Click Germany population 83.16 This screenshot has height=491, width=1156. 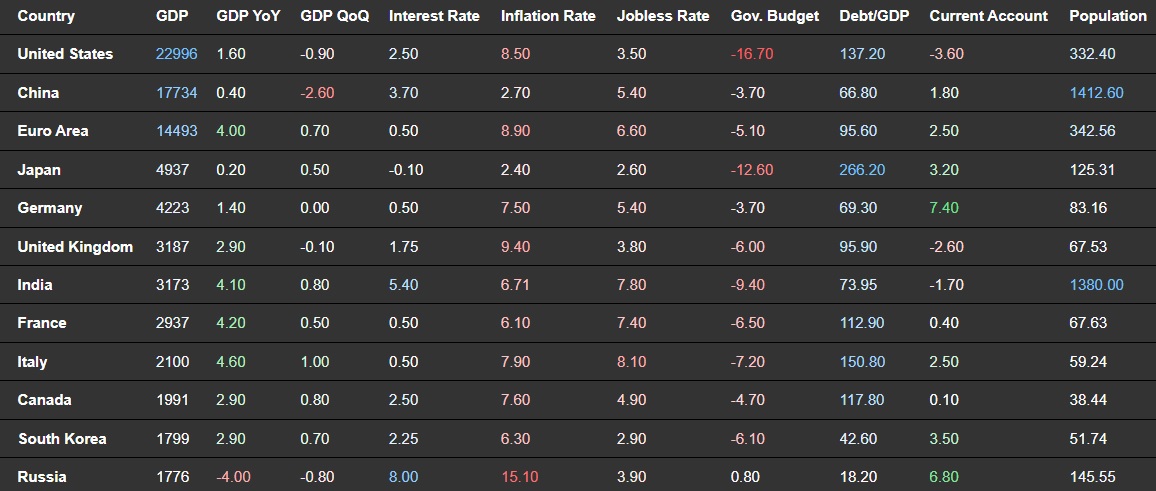1088,208
